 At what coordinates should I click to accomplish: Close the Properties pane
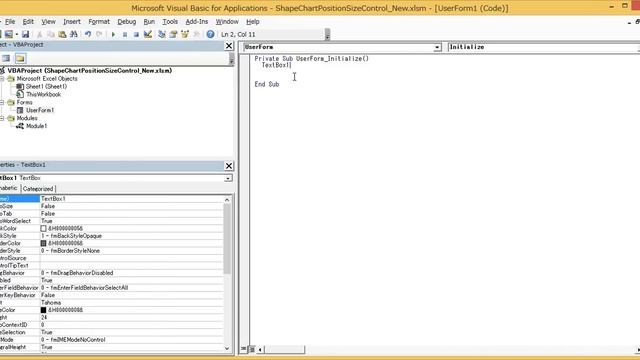[229, 166]
